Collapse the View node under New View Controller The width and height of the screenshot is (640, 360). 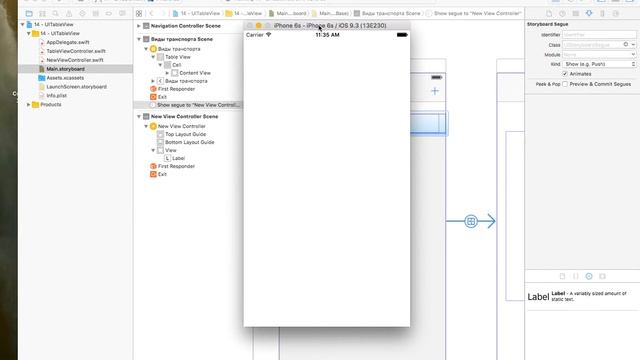pyautogui.click(x=153, y=150)
